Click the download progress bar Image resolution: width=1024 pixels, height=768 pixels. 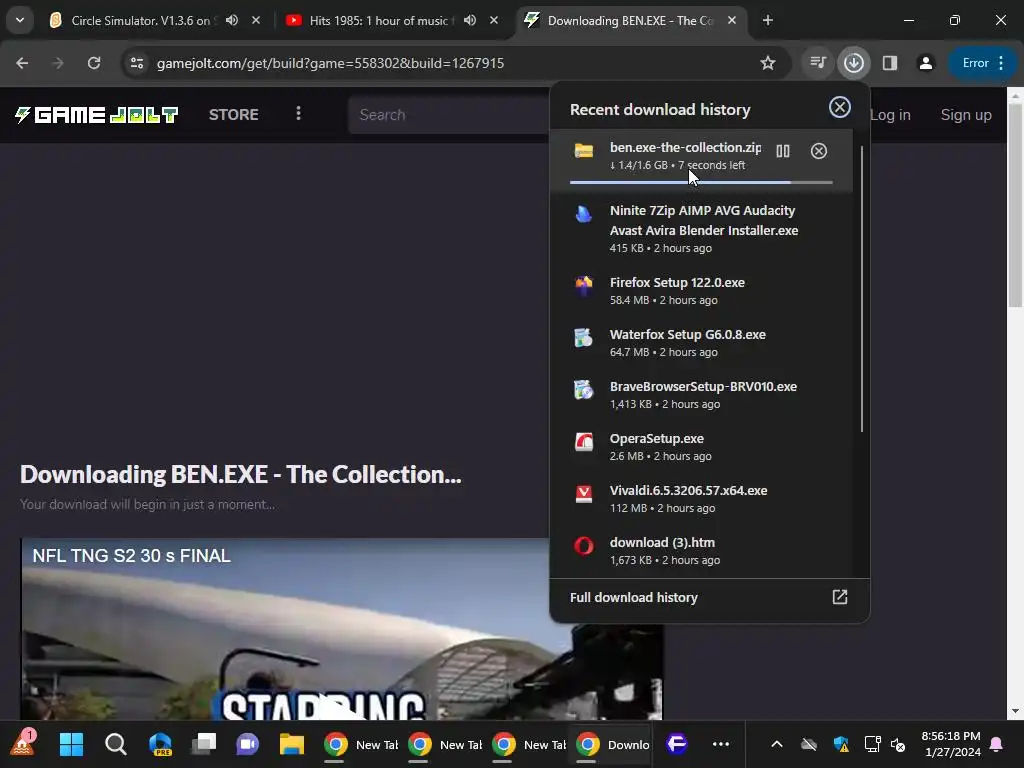click(x=701, y=182)
